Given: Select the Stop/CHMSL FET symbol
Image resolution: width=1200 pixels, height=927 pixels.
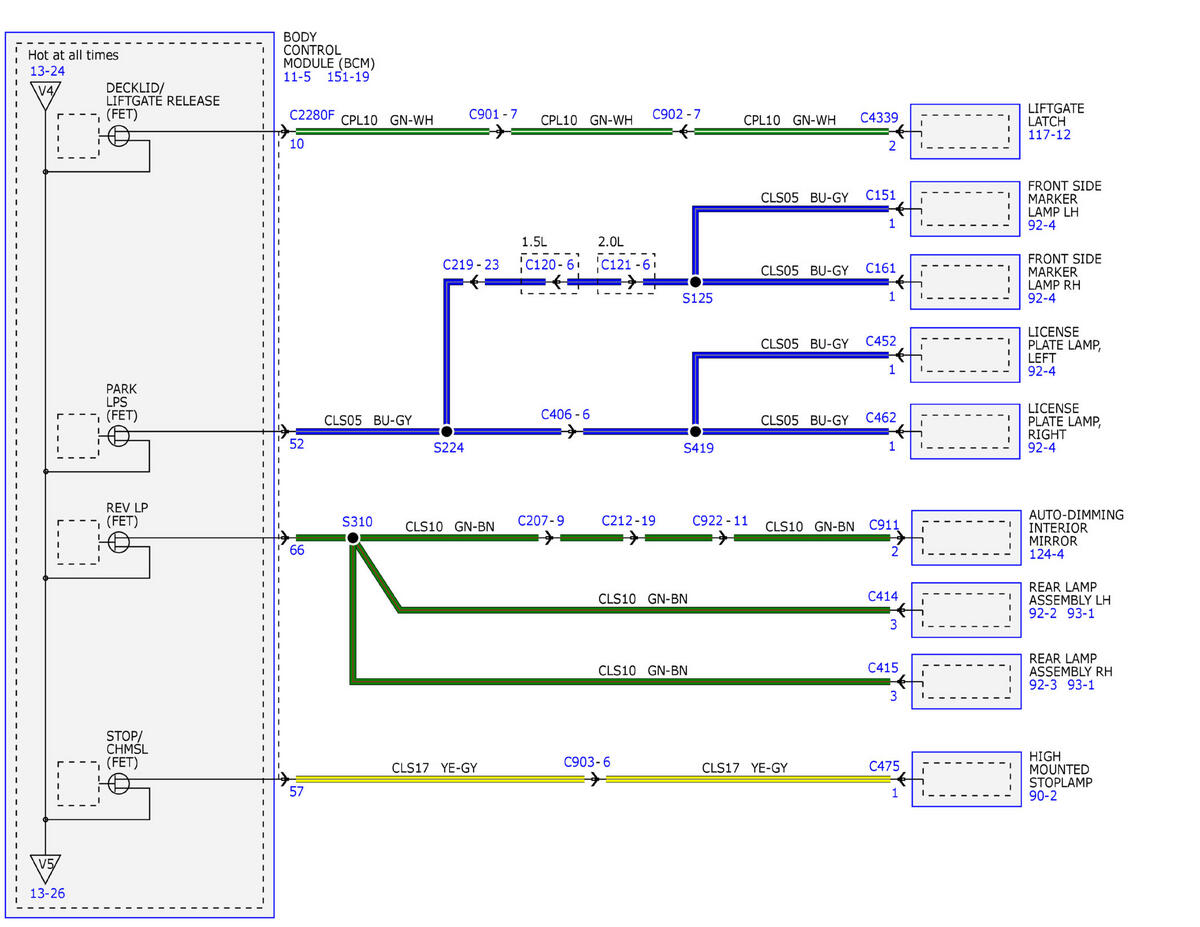Looking at the screenshot, I should 119,783.
